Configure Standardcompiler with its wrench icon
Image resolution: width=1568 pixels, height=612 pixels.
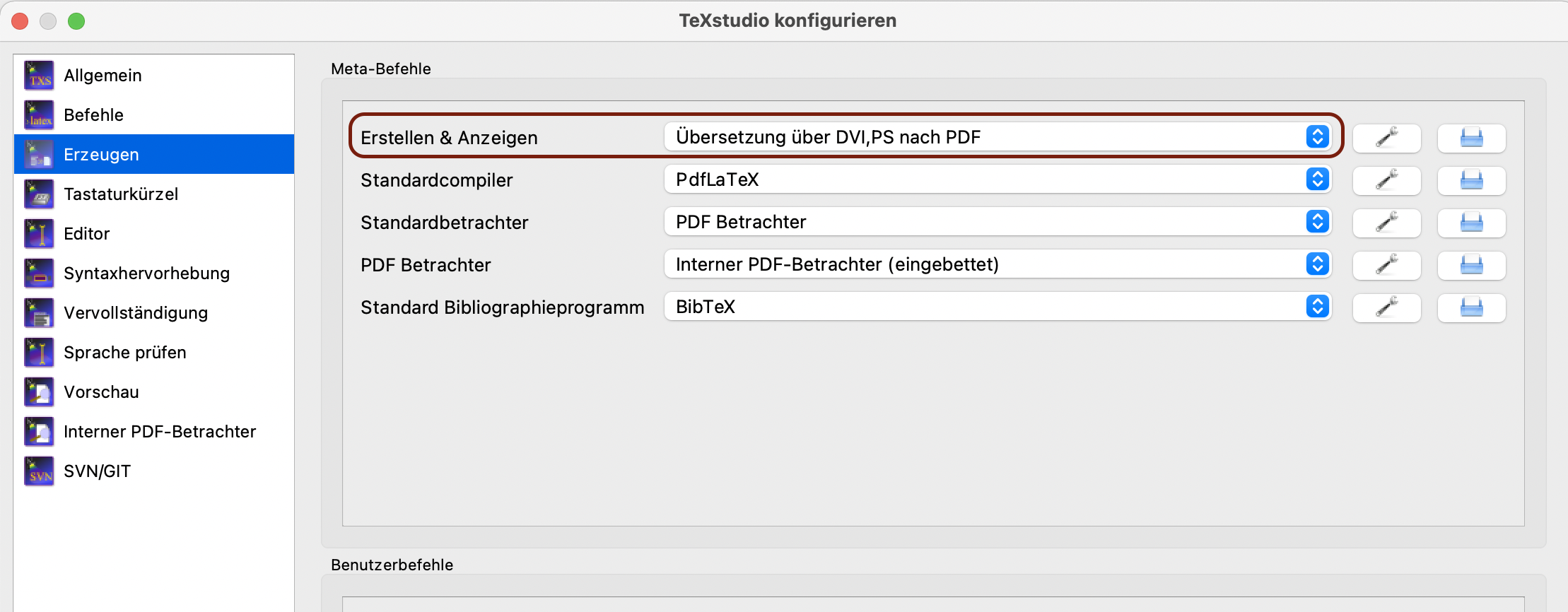tap(1386, 180)
